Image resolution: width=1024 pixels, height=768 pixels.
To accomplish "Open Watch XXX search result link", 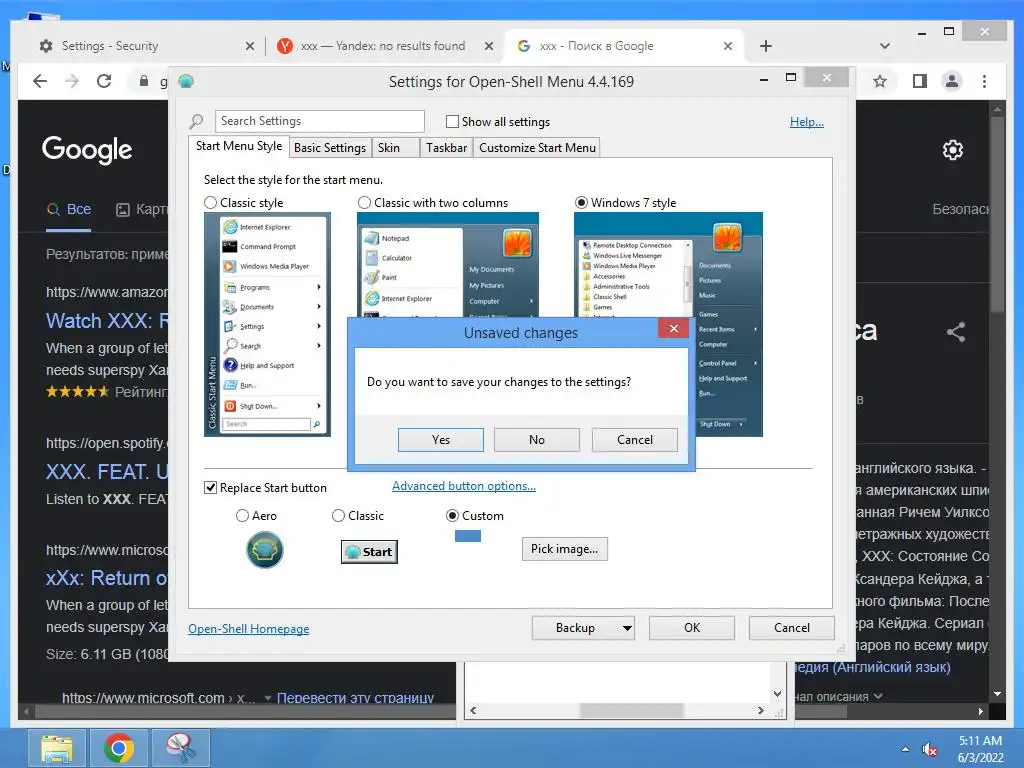I will [106, 321].
